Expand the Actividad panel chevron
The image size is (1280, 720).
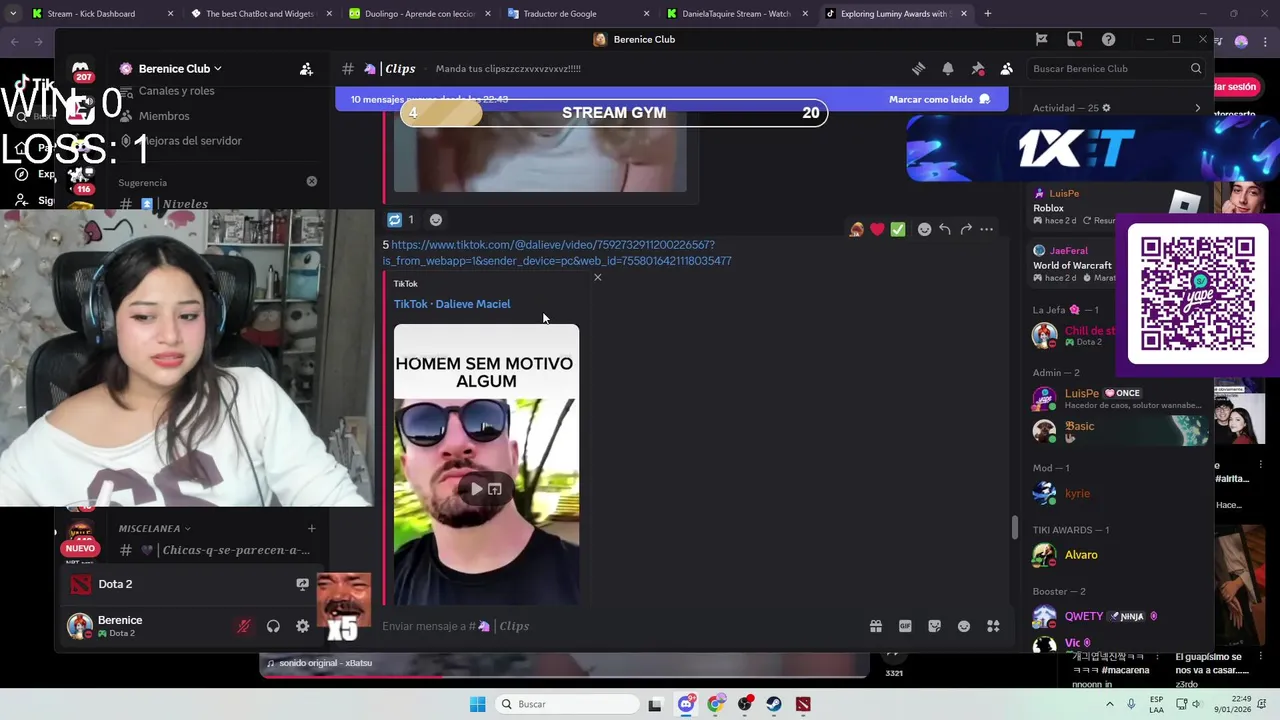(x=1198, y=108)
